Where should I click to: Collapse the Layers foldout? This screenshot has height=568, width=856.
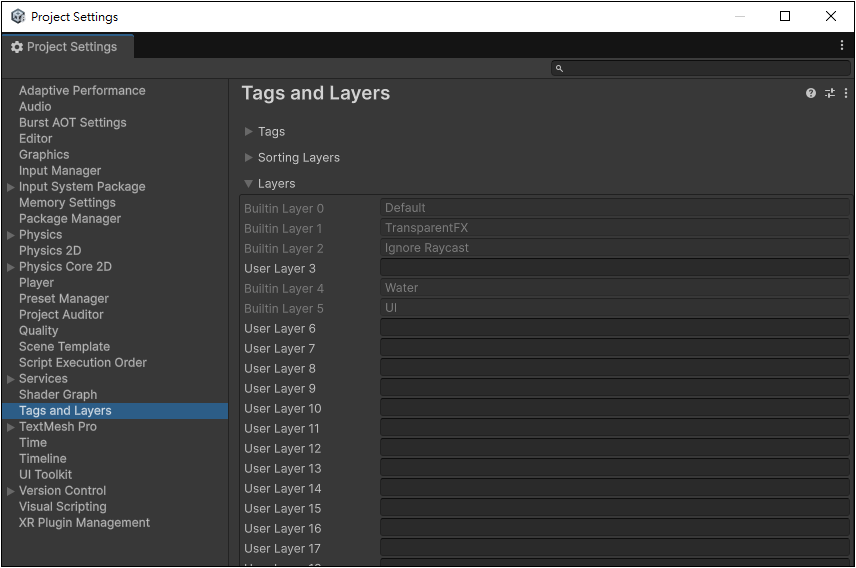pyautogui.click(x=248, y=184)
